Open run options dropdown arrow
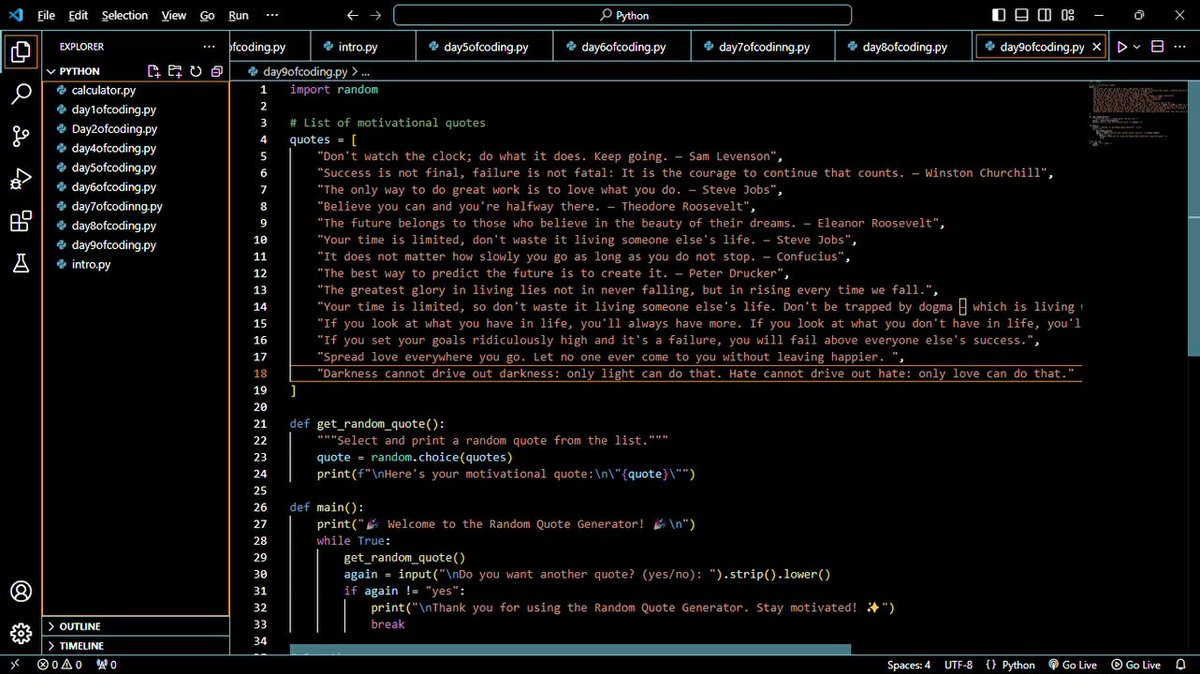 point(1137,47)
